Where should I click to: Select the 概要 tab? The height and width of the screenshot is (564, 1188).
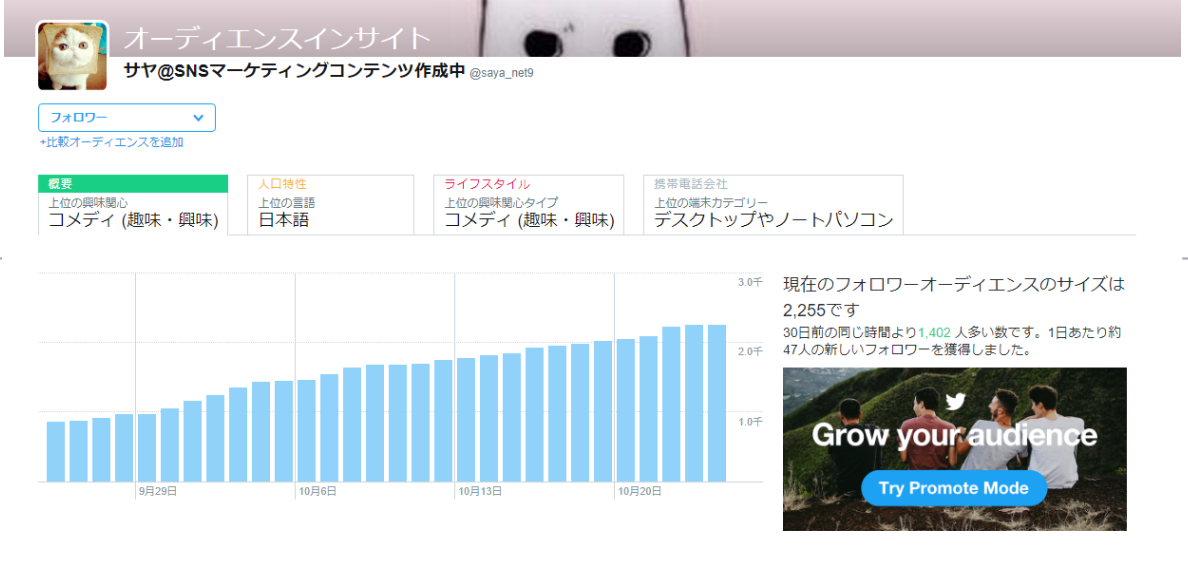133,205
